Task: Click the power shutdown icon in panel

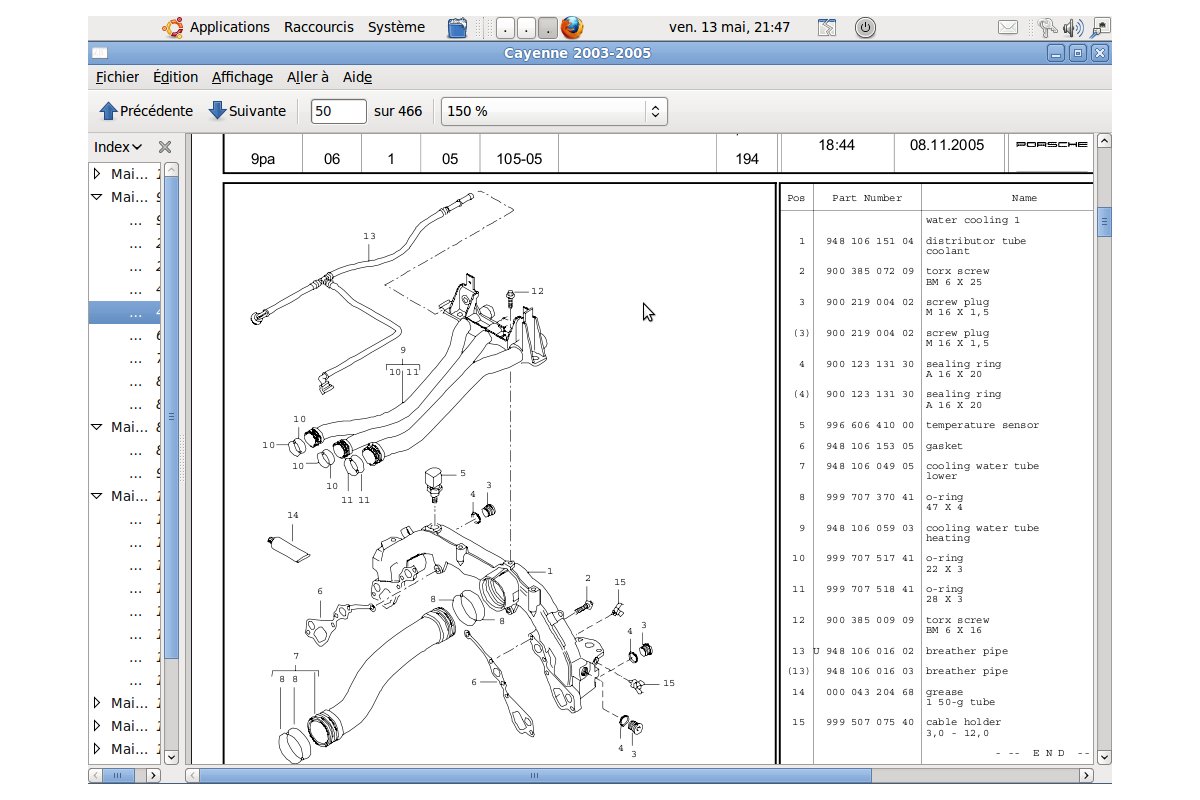Action: point(866,27)
